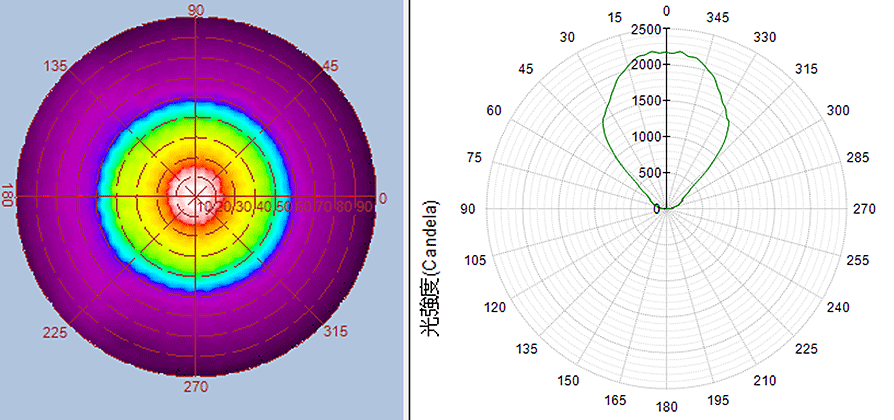Image resolution: width=894 pixels, height=420 pixels.
Task: Click the 270 label below the color map
Action: [x=196, y=386]
